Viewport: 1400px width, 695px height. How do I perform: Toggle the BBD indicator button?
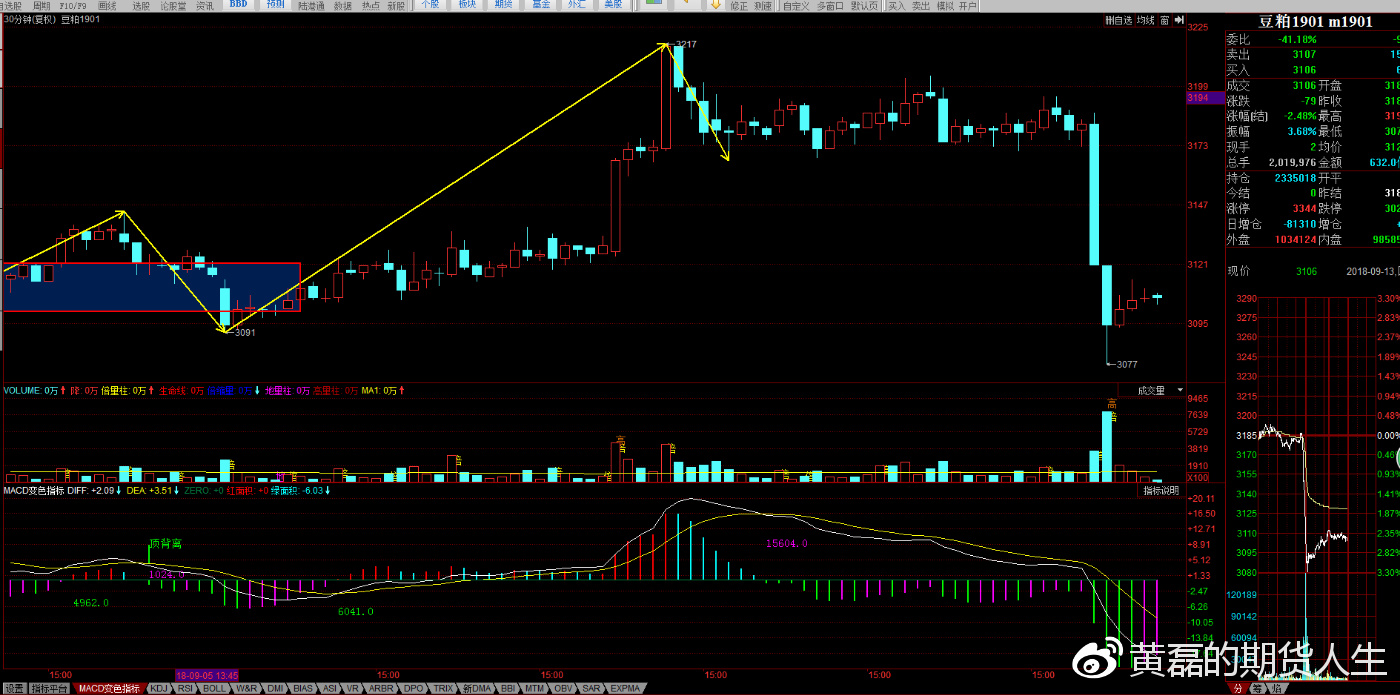point(238,5)
